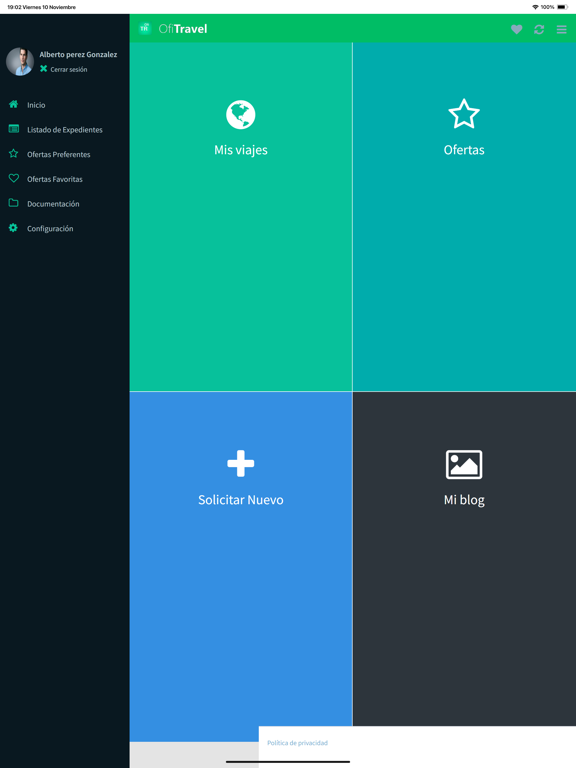Click the list icon beside Listado de Expedientes
576x768 pixels.
(14, 129)
